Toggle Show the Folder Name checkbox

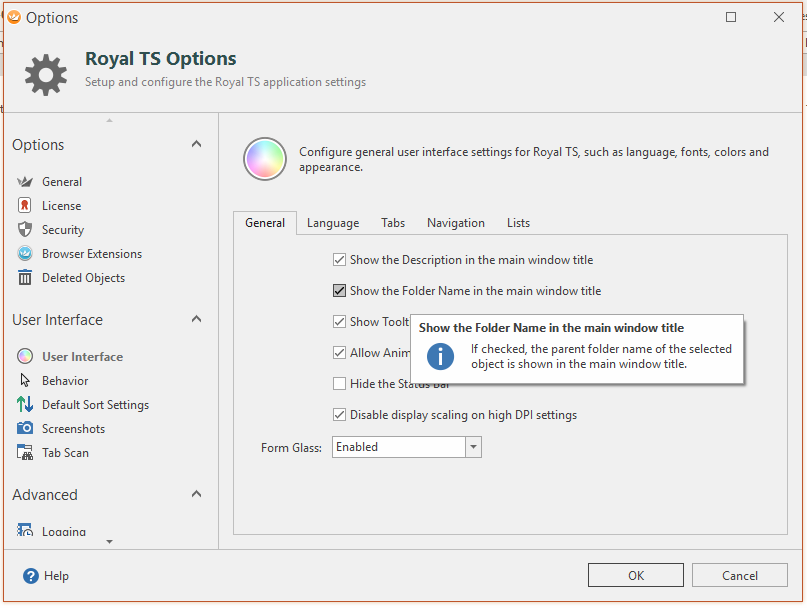(x=340, y=291)
